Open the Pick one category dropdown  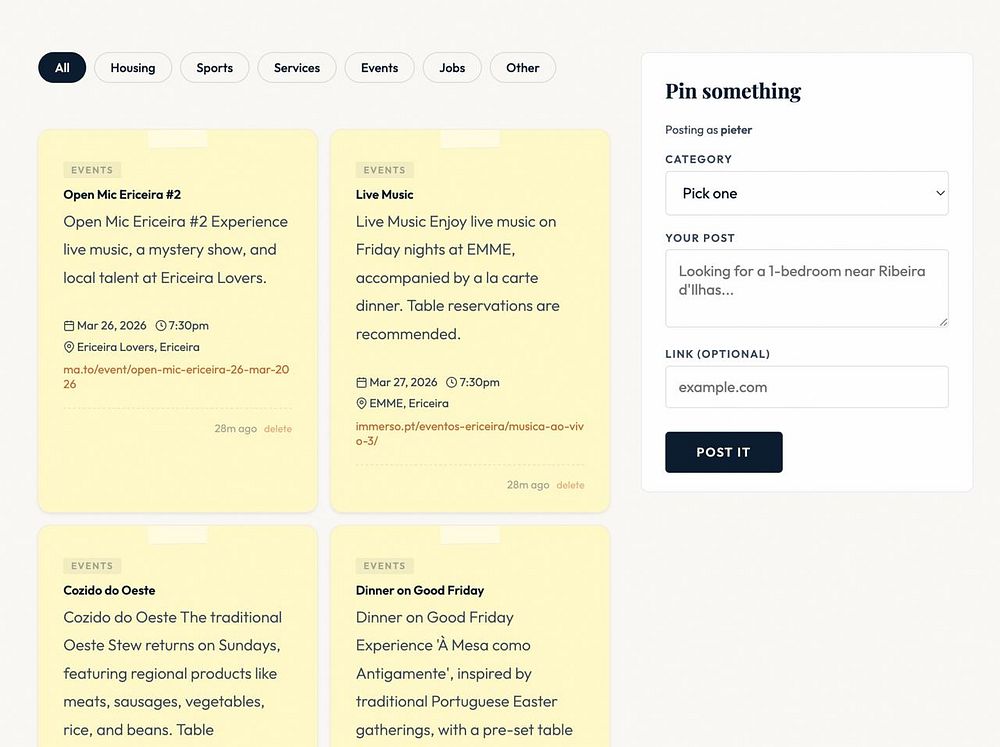[806, 193]
